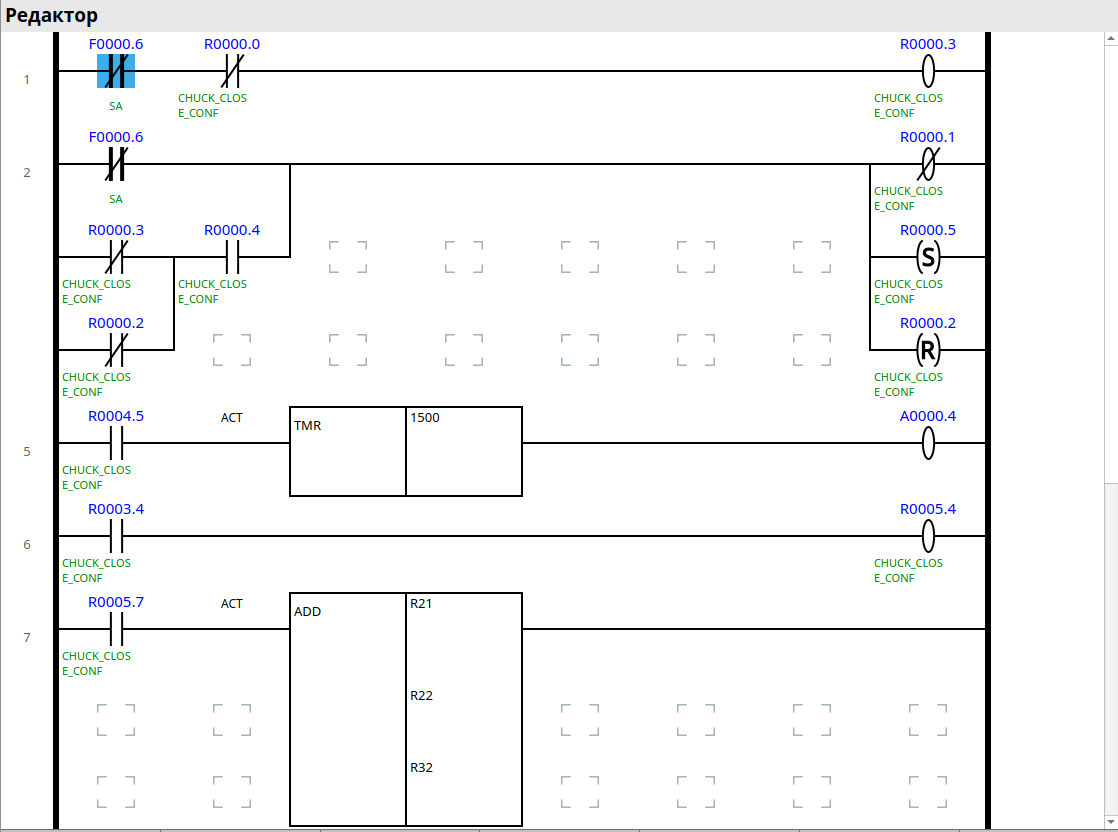This screenshot has width=1118, height=832.
Task: Select the TMR function block
Action: [x=347, y=451]
